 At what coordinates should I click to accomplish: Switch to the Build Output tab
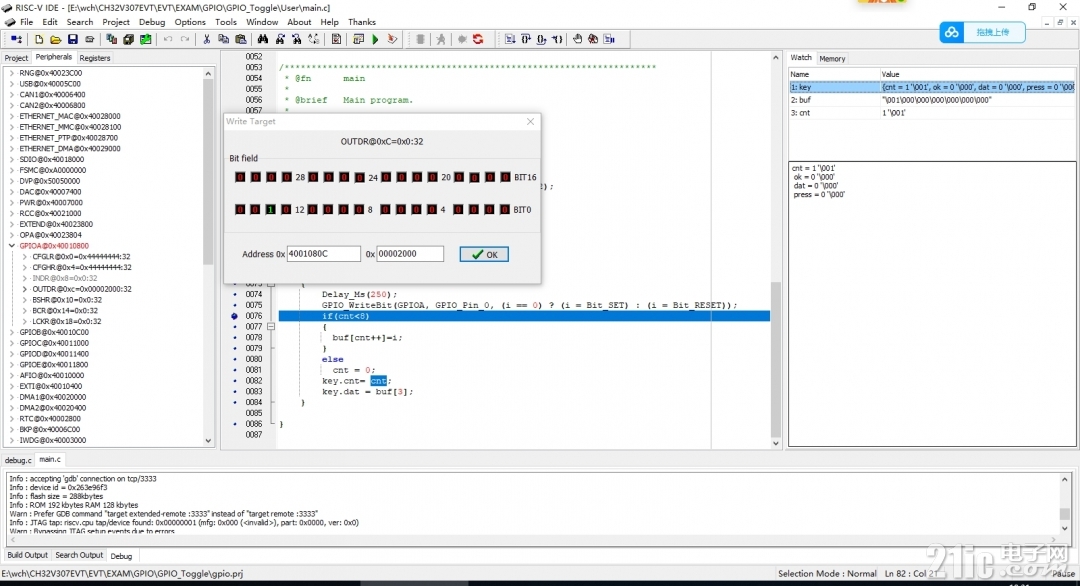point(28,555)
